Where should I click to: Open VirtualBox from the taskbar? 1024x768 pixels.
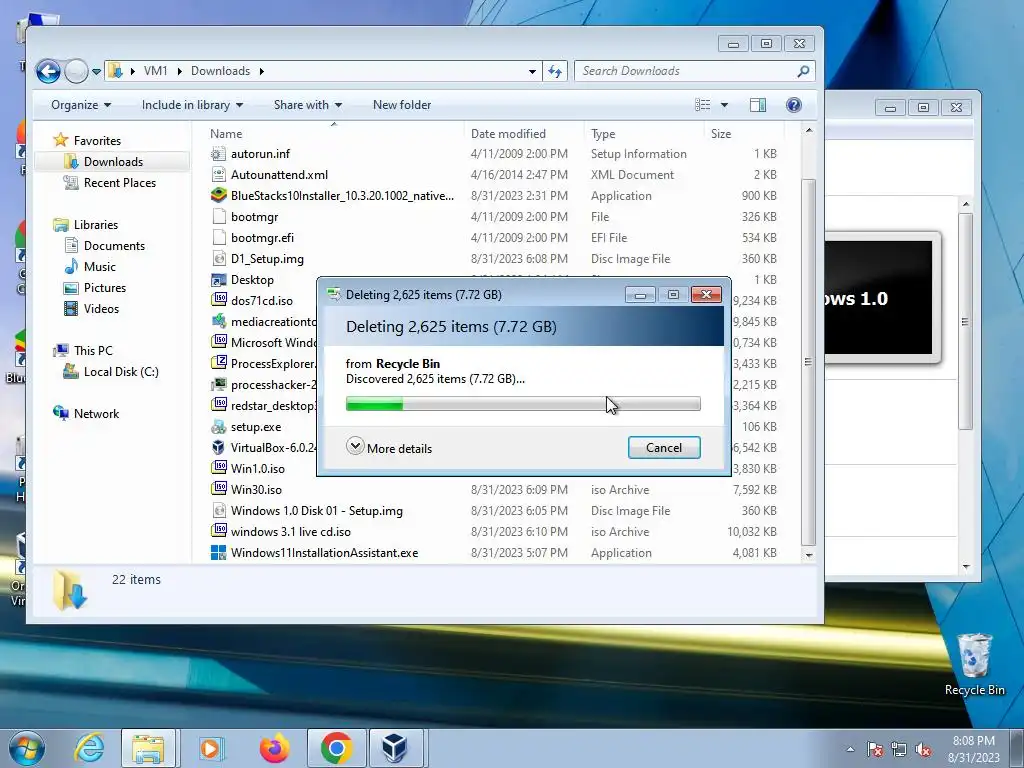[x=396, y=748]
